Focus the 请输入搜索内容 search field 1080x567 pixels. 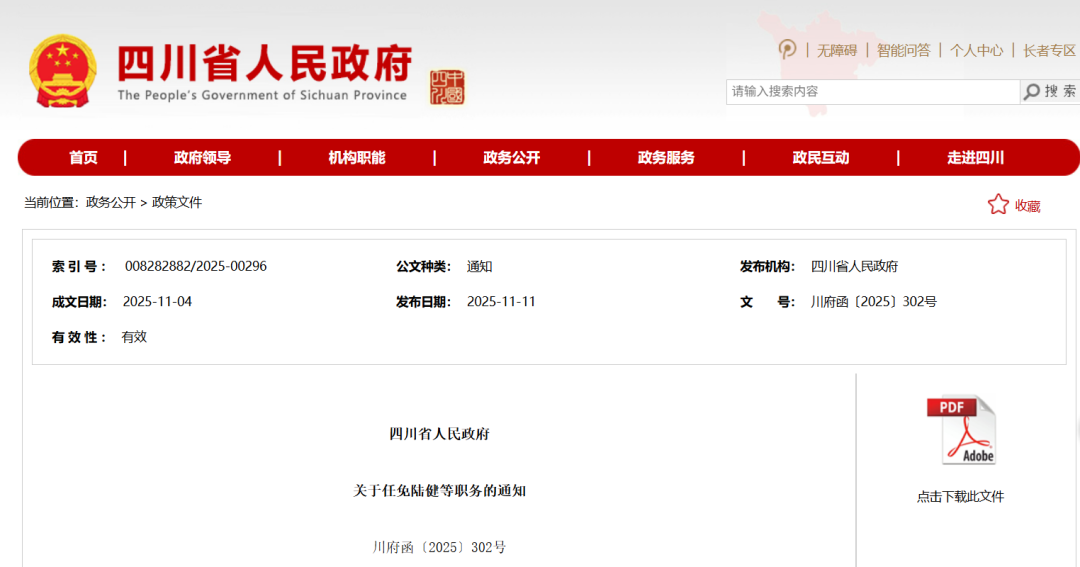tap(872, 91)
